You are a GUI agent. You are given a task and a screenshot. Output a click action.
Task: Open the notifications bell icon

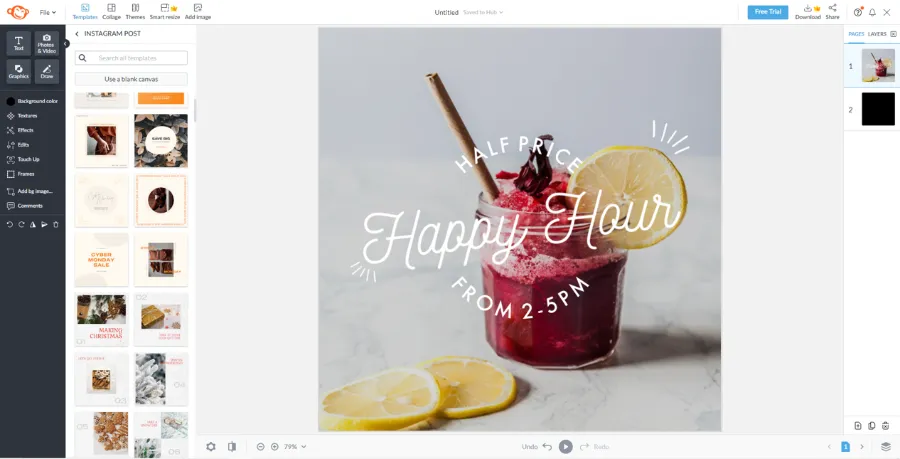[872, 12]
